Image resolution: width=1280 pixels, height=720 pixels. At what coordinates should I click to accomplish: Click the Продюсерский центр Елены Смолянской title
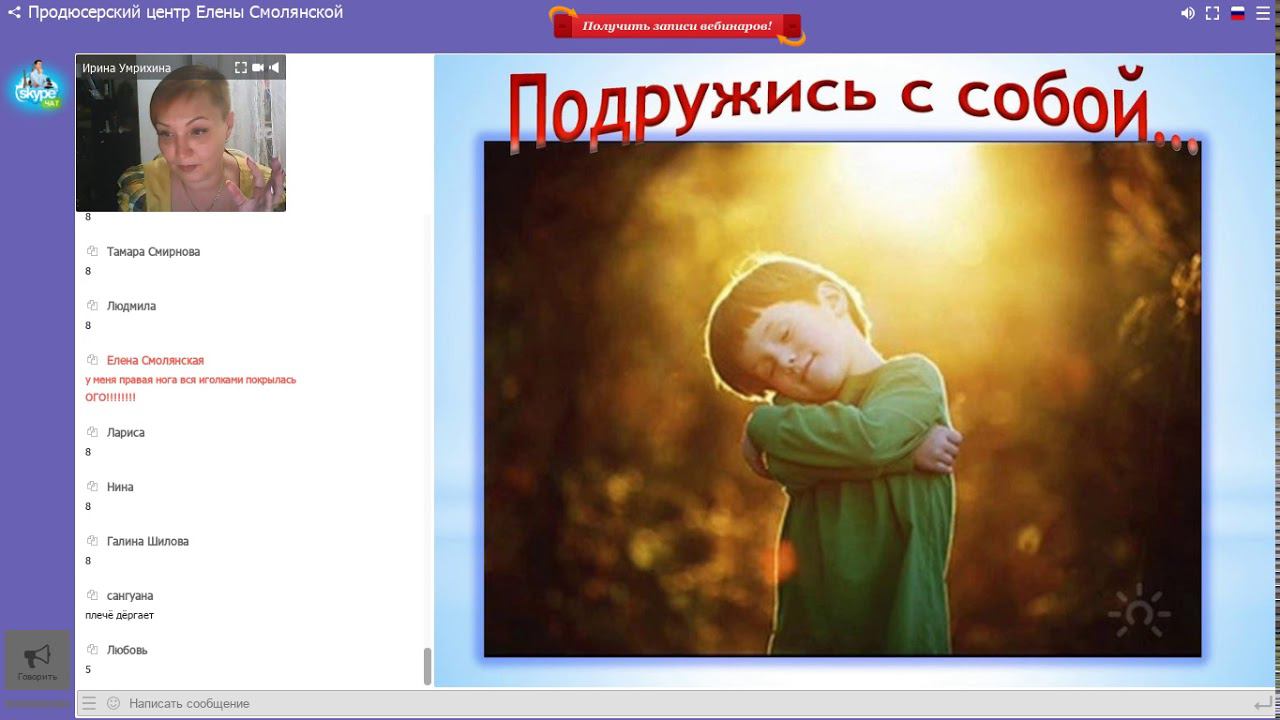(x=185, y=13)
